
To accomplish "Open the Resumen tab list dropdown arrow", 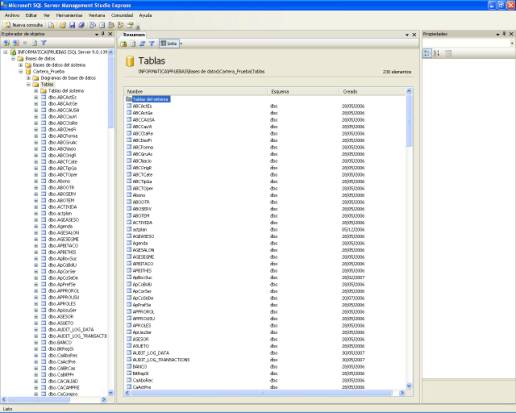I will coord(407,35).
